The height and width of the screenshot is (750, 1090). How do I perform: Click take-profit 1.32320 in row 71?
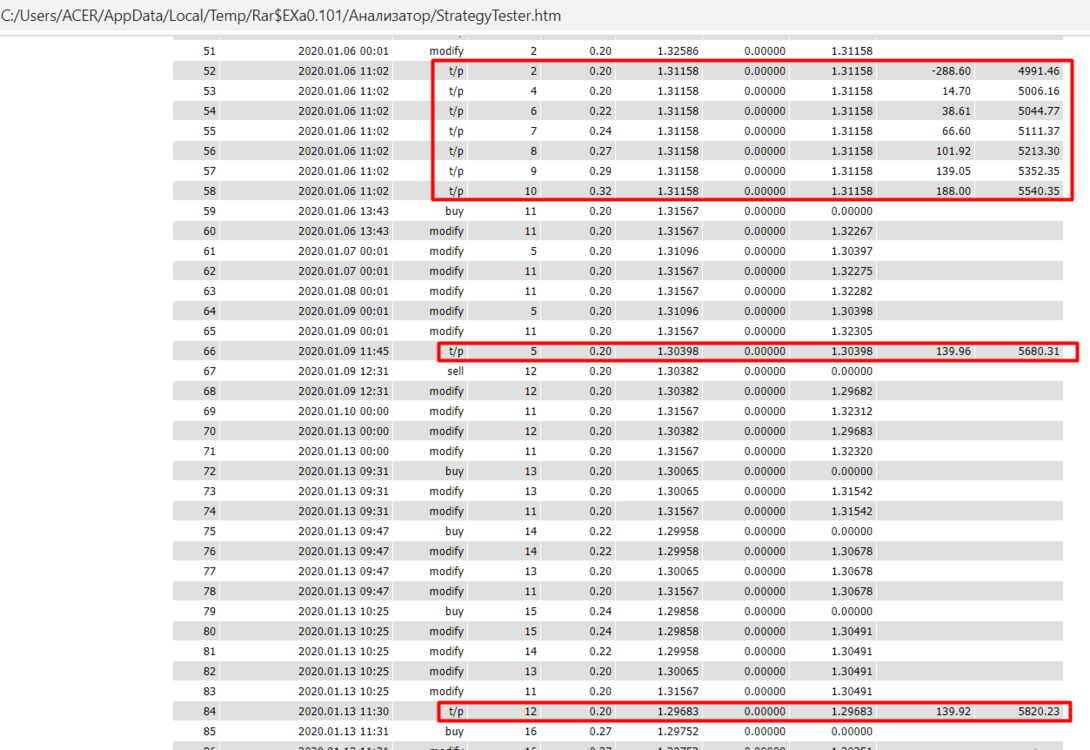click(852, 452)
